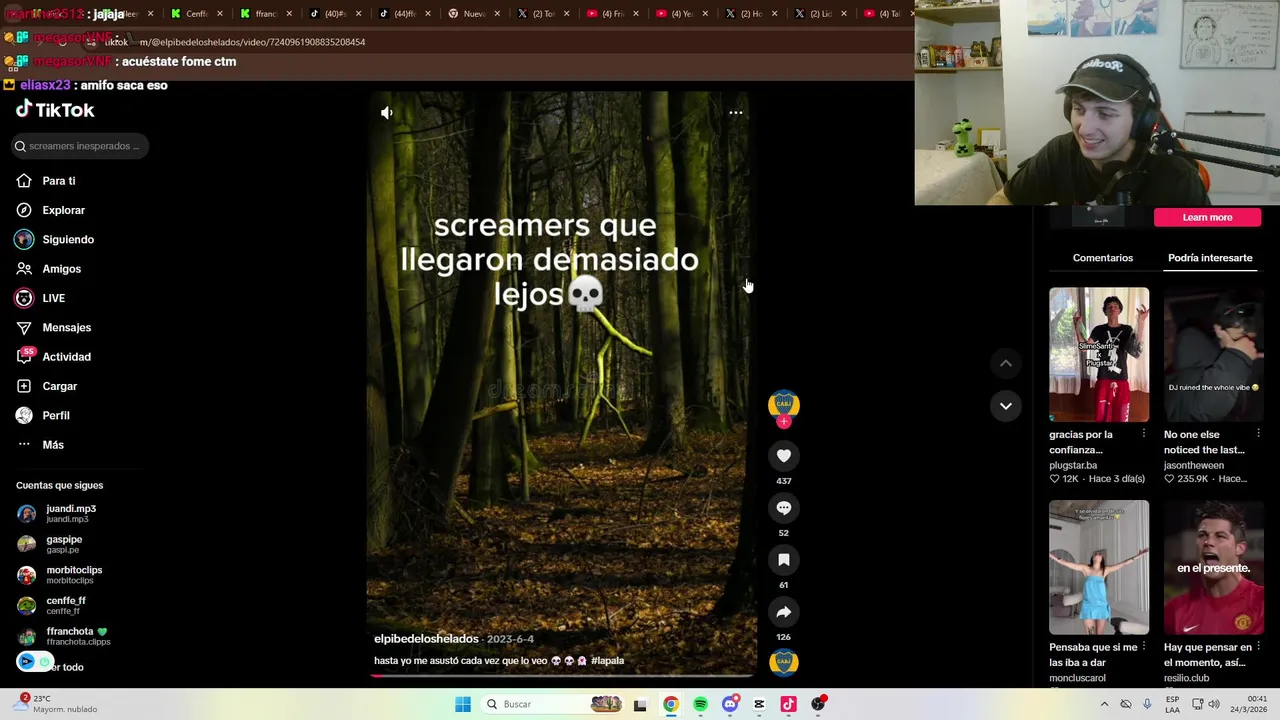Click the Mensajes paper-plane icon
This screenshot has height=720, width=1280.
tap(24, 328)
